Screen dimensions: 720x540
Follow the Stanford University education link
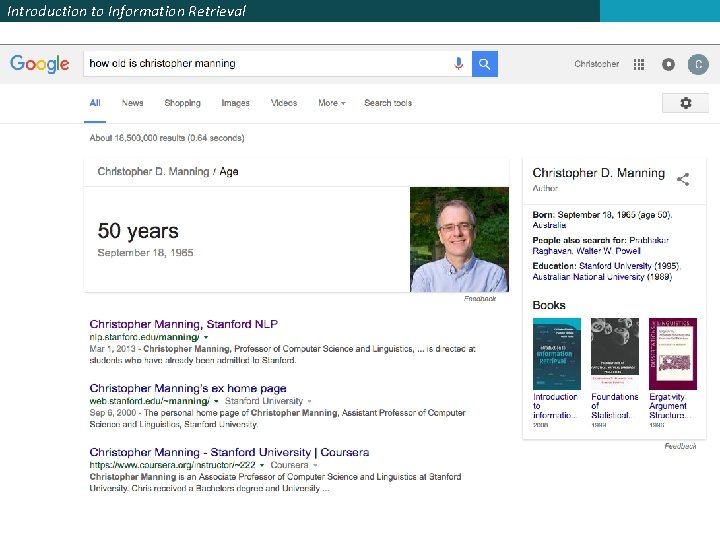615,265
